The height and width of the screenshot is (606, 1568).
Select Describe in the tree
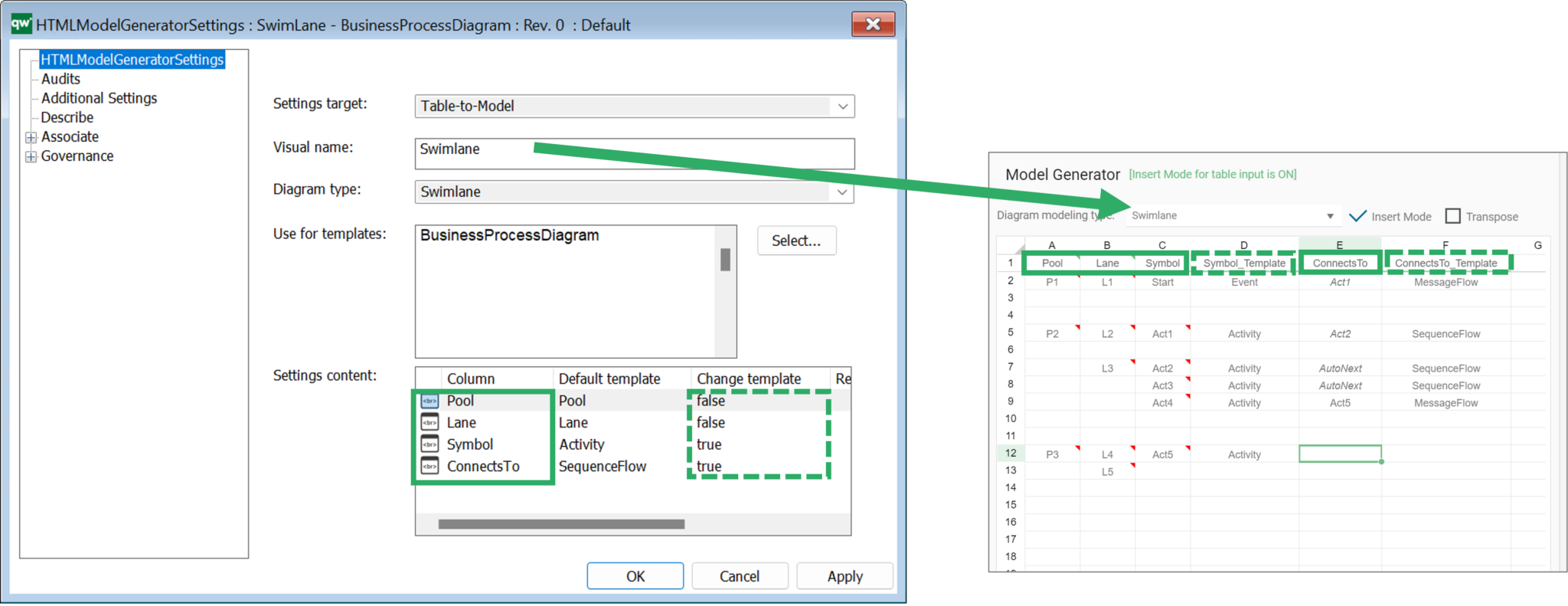[67, 117]
